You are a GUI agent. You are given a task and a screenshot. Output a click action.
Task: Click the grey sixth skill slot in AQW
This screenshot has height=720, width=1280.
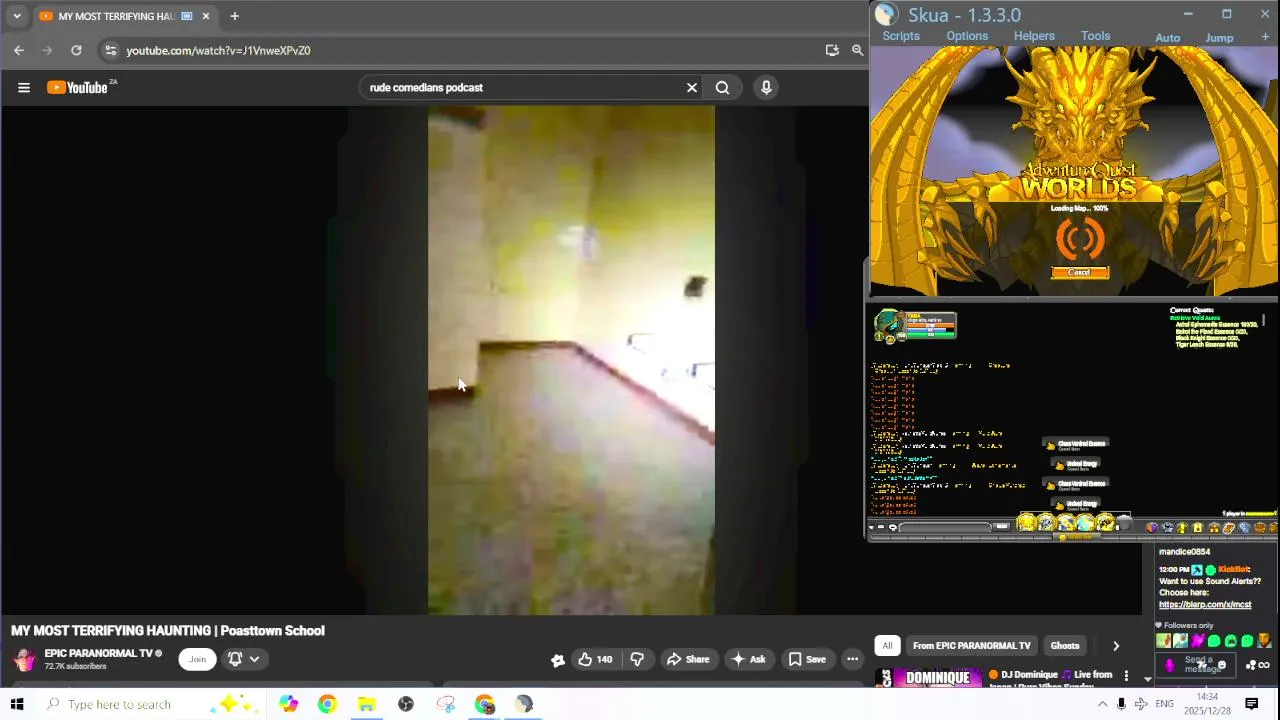coord(1123,523)
